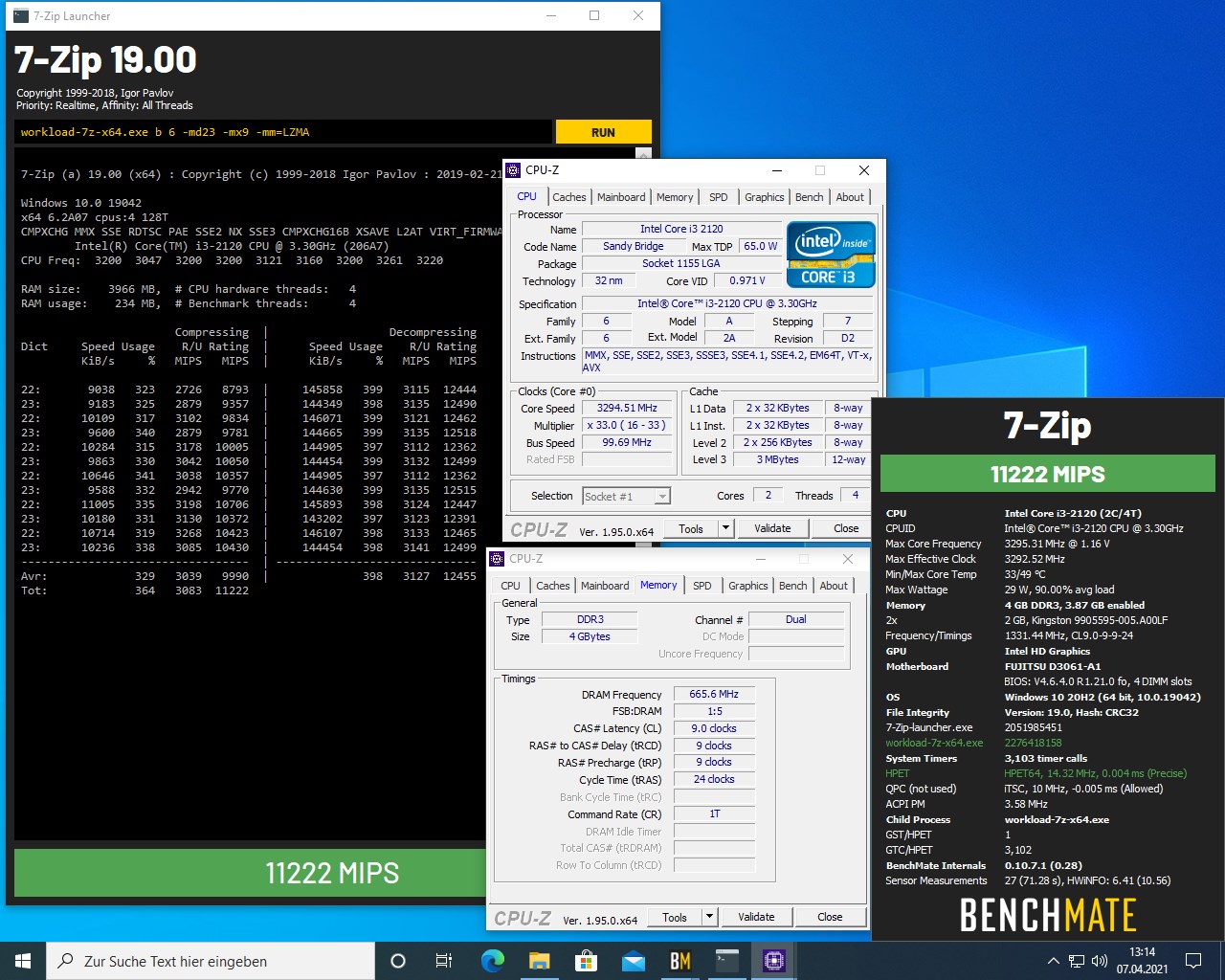Click RUN button in 7-Zip Launcher

(x=603, y=132)
